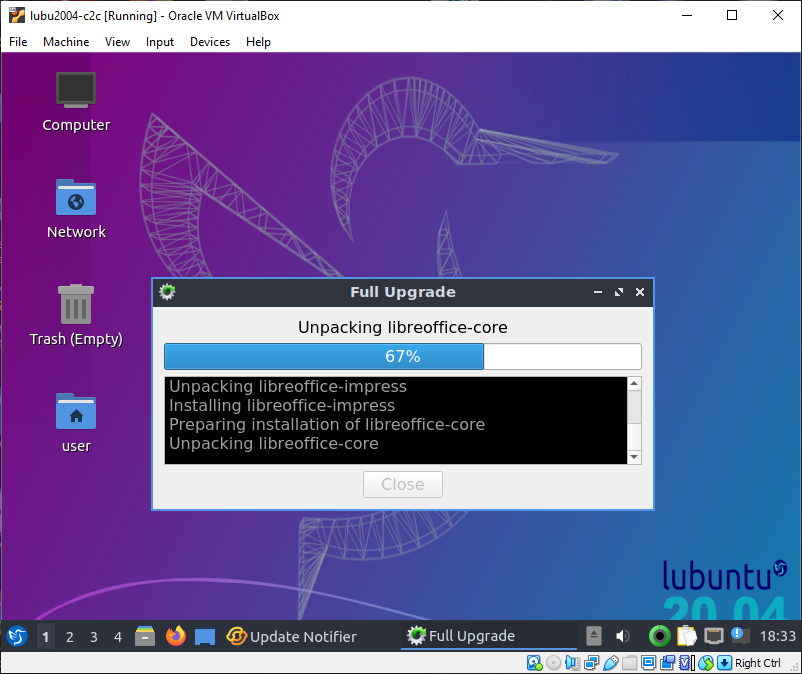Viewport: 802px width, 674px height.
Task: Click the 67% upgrade progress bar
Action: (x=402, y=357)
